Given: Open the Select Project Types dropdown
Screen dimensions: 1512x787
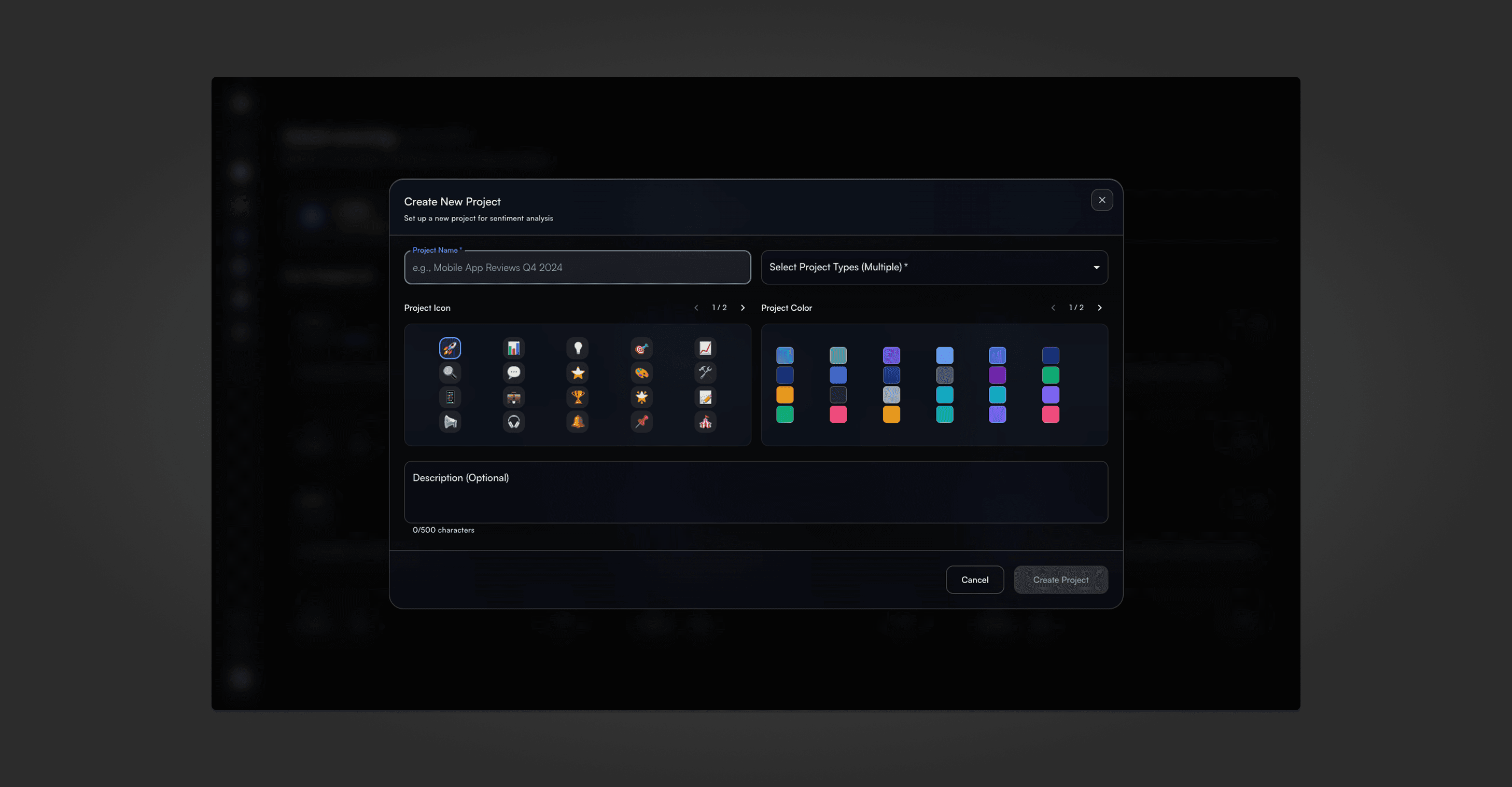Looking at the screenshot, I should click(934, 267).
